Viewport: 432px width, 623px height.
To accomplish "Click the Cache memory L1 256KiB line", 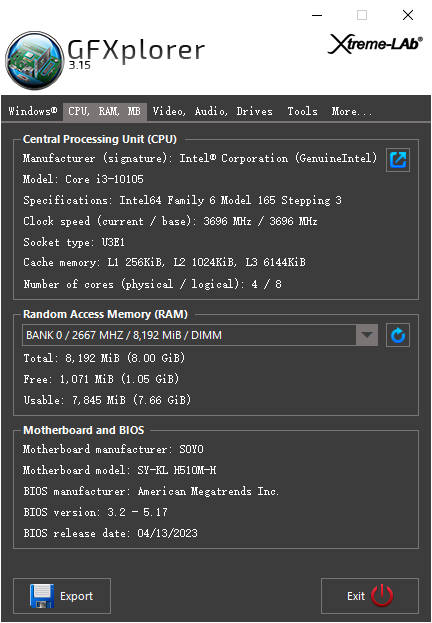I will 164,262.
